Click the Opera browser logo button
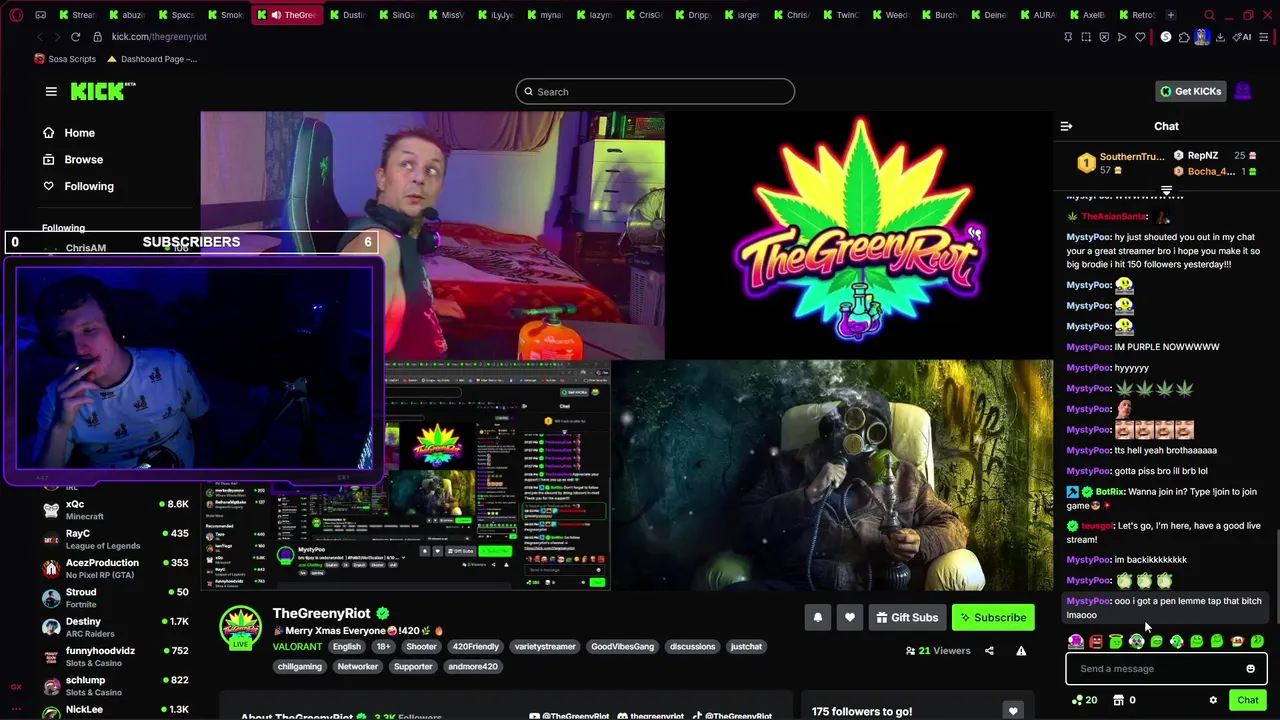 click(15, 15)
